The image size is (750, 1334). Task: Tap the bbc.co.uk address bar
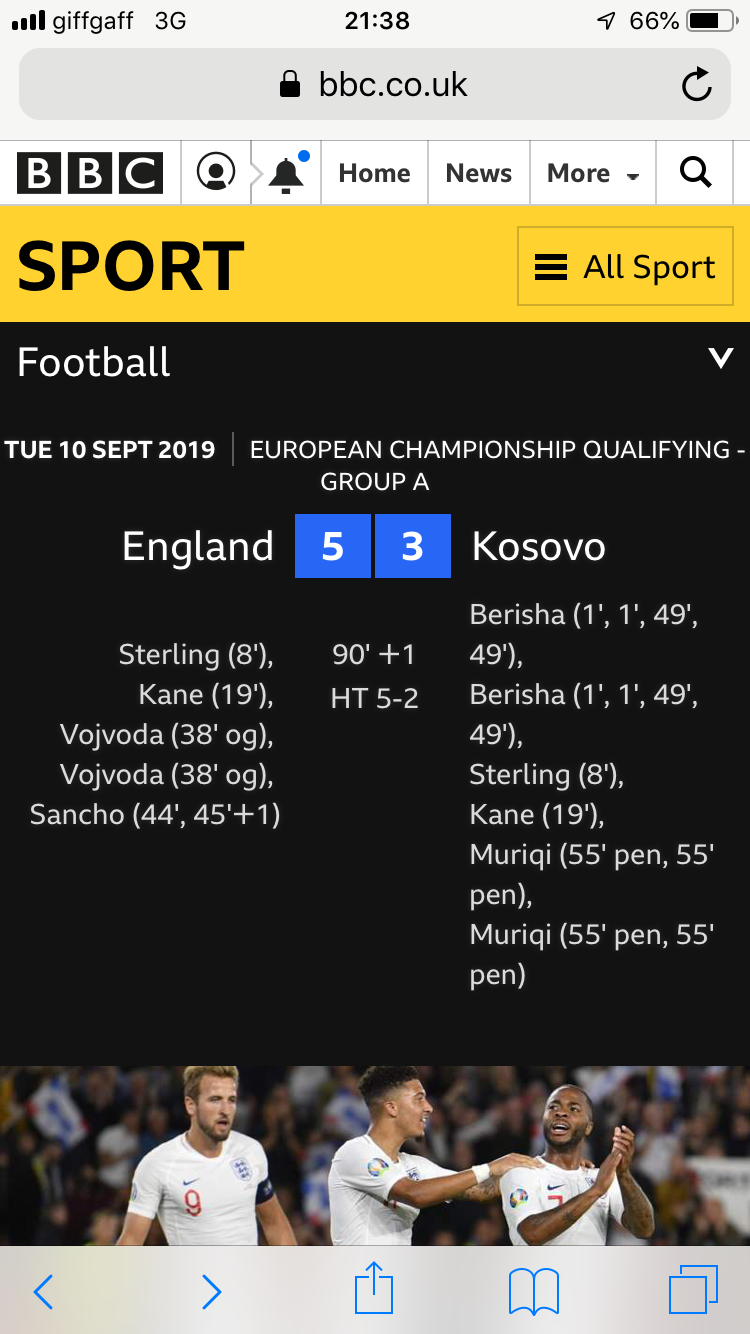point(375,85)
